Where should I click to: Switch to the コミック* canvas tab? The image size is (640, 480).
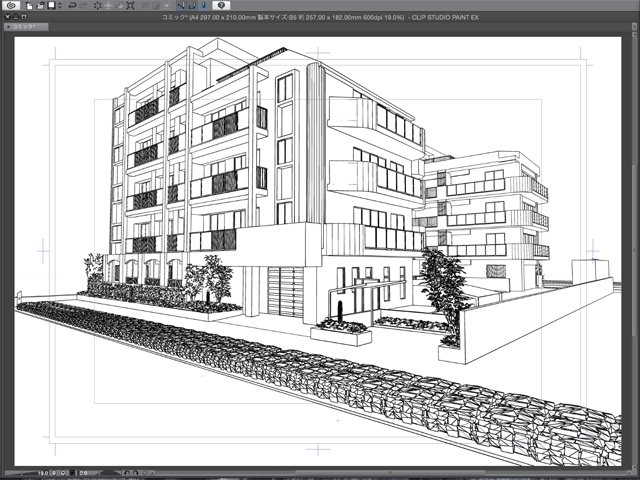point(26,27)
